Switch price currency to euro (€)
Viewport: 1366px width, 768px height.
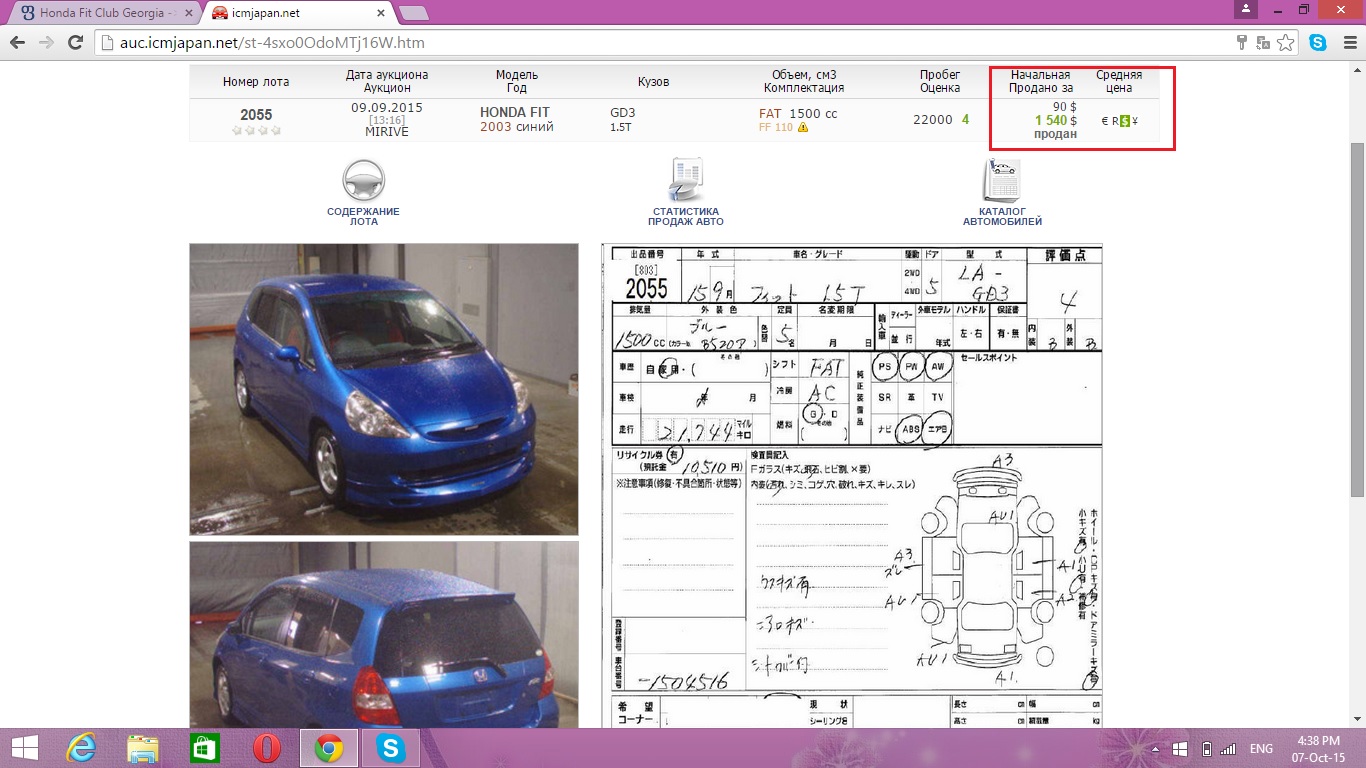1103,121
